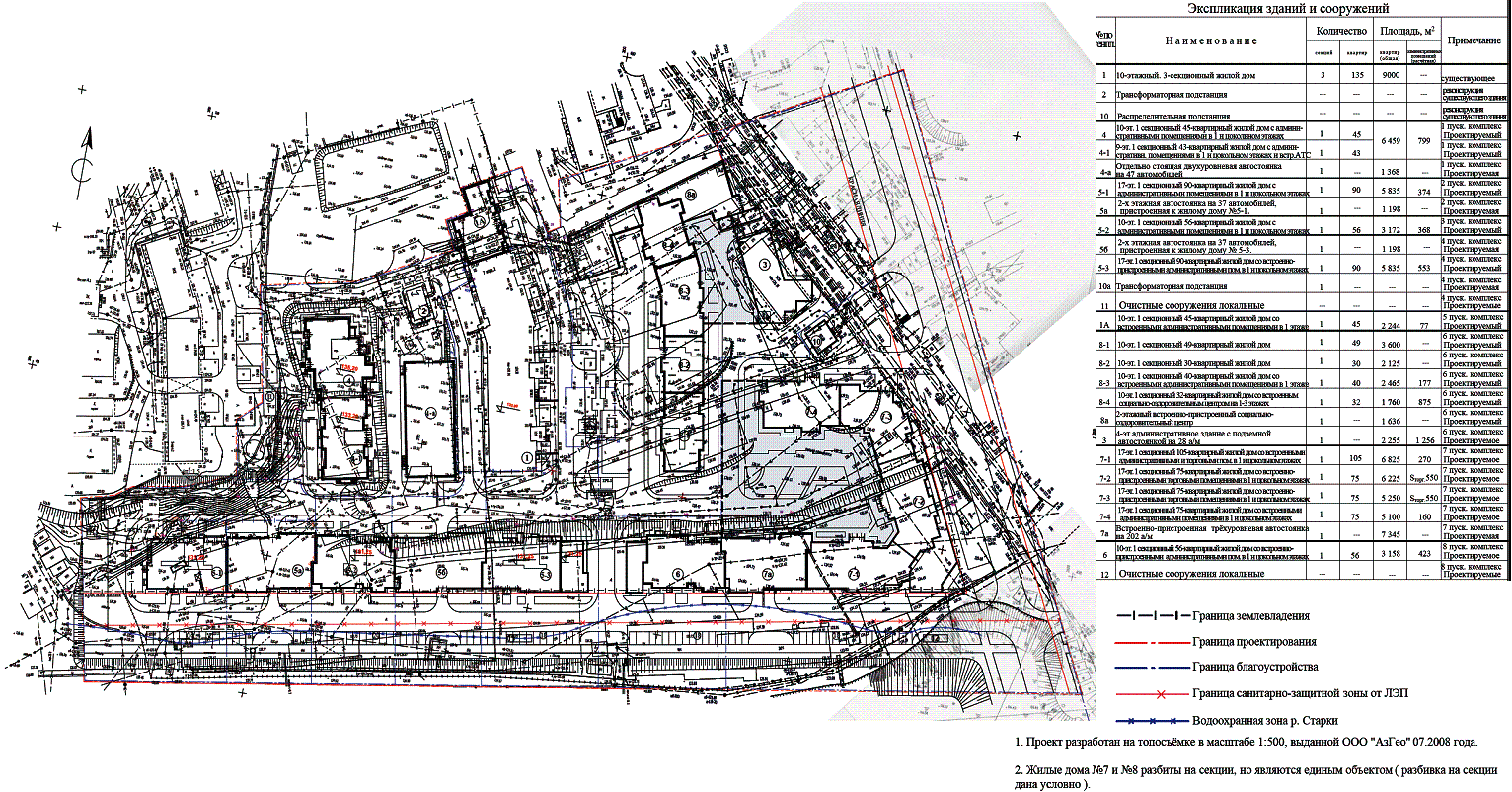Click the "423" area value
Screen dimensions: 1512x792
click(x=1423, y=555)
